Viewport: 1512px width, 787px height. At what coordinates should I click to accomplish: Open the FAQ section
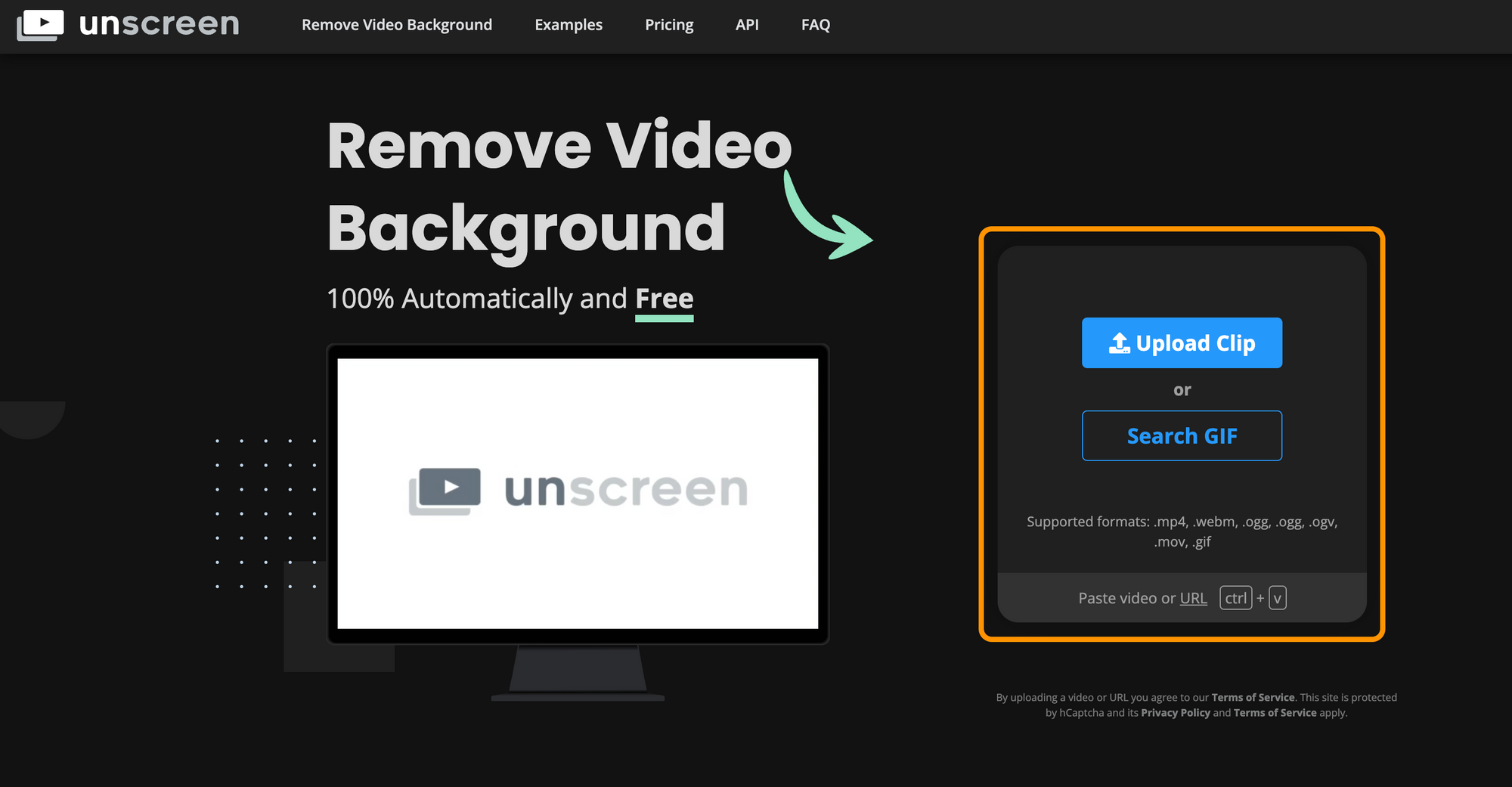click(x=815, y=24)
